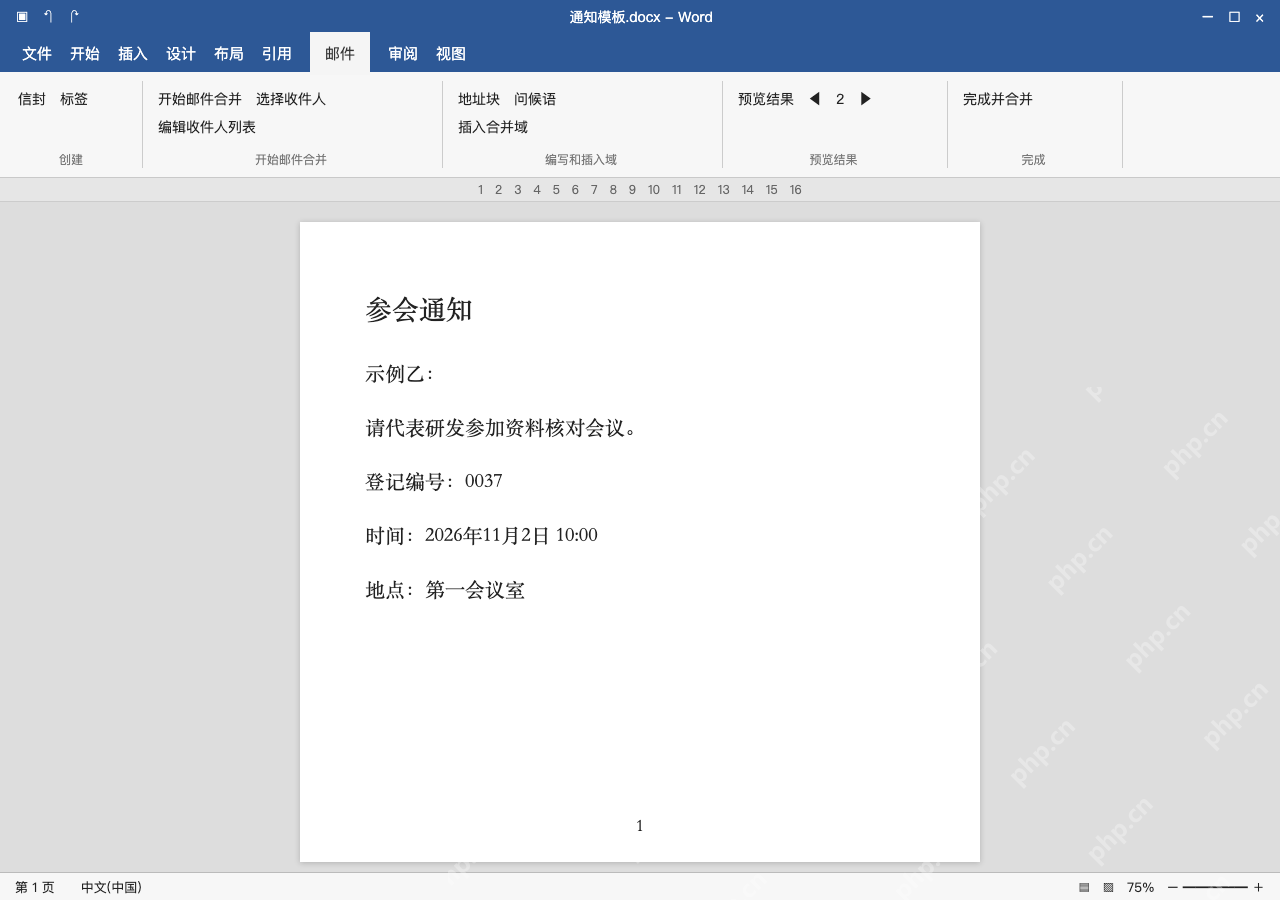The height and width of the screenshot is (900, 1280).
Task: Go to the previous record in preview results
Action: click(814, 99)
